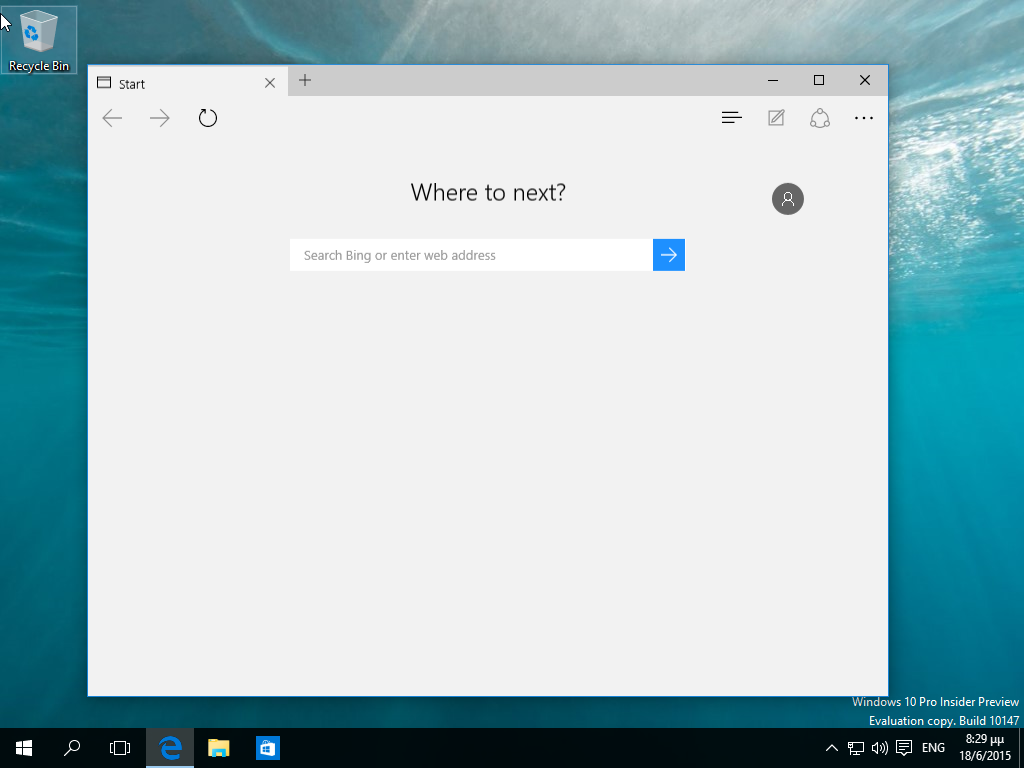Maximize the Edge window
This screenshot has height=768, width=1024.
818,80
